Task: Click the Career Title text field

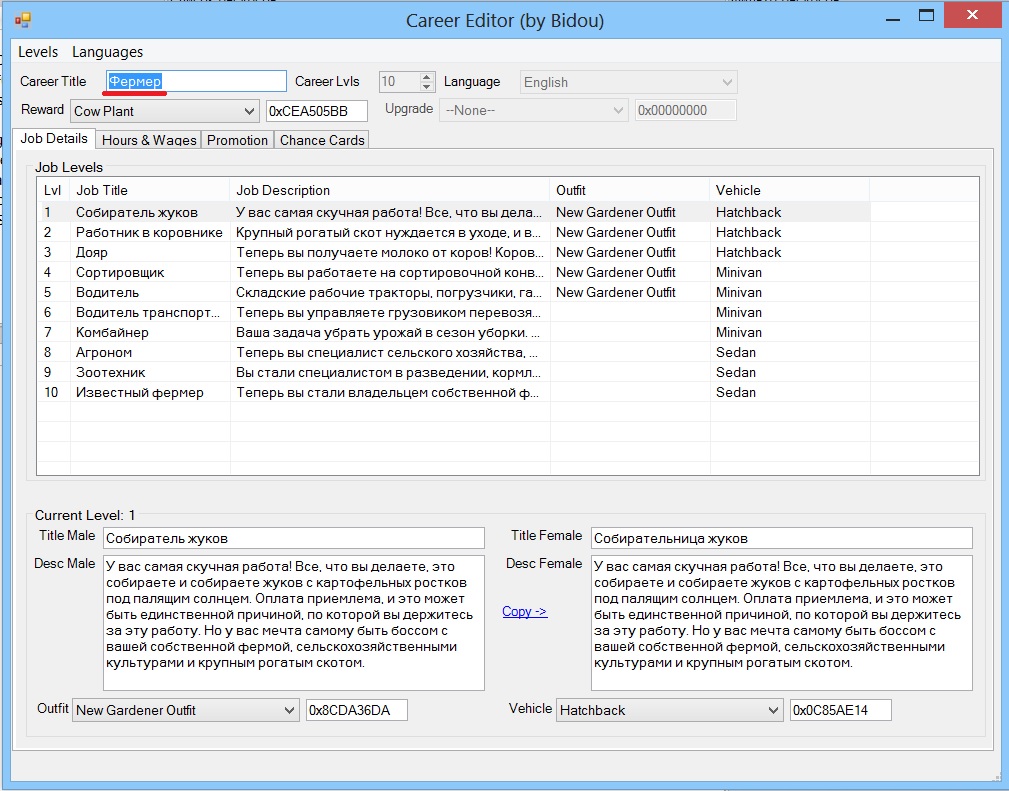Action: pyautogui.click(x=196, y=82)
